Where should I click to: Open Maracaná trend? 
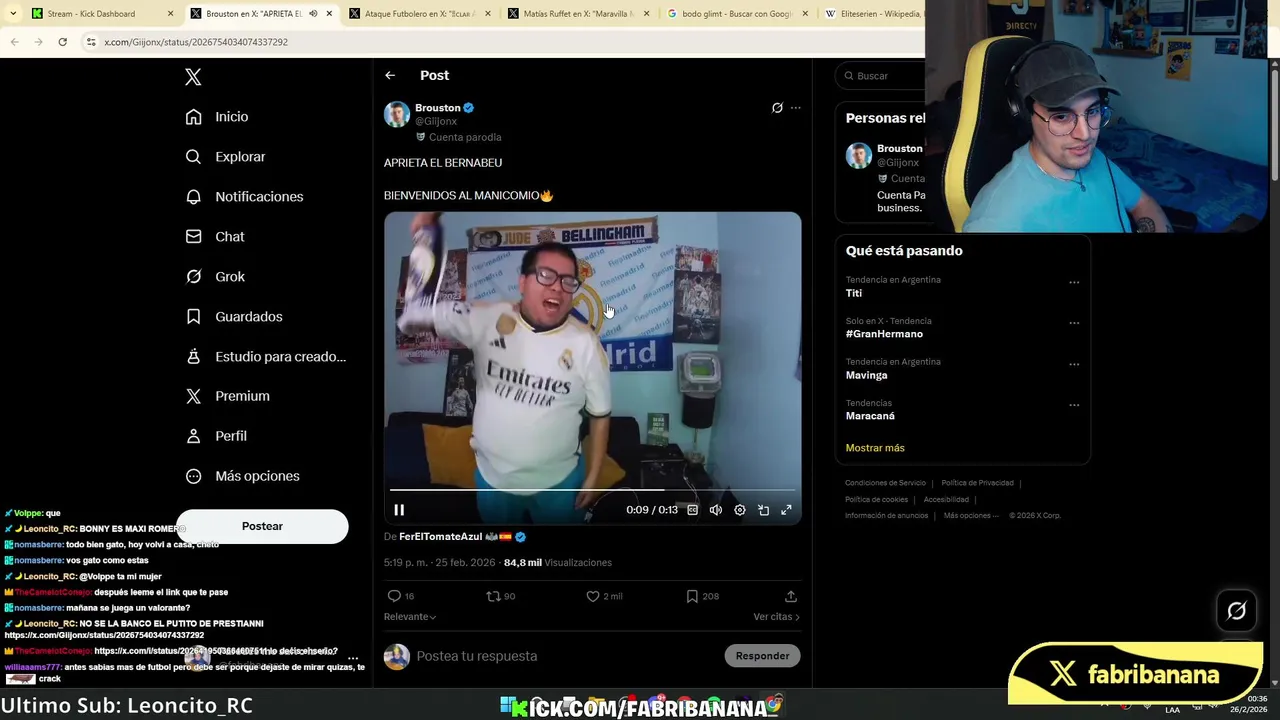(870, 416)
